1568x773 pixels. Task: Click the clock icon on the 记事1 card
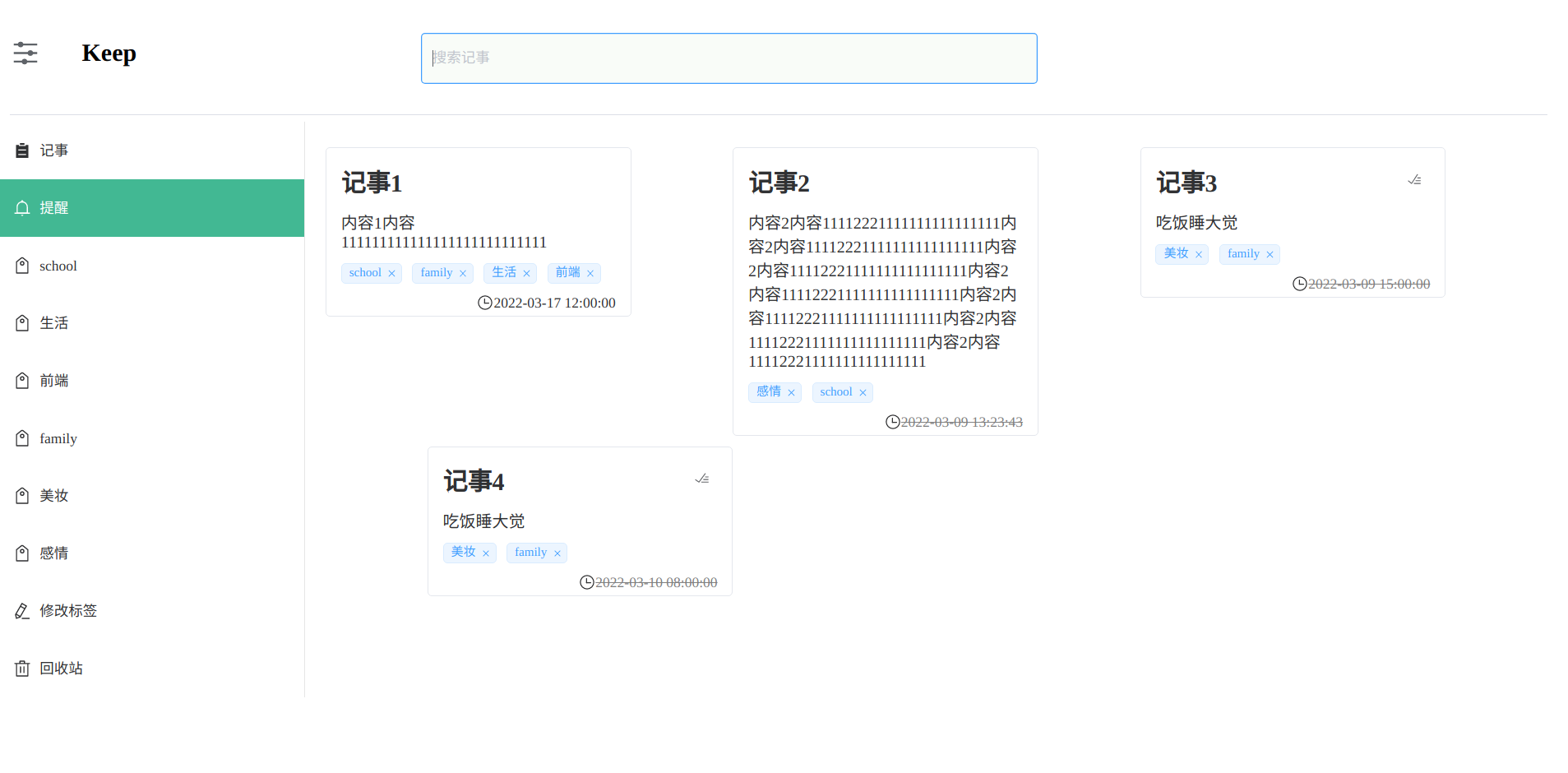coord(483,303)
